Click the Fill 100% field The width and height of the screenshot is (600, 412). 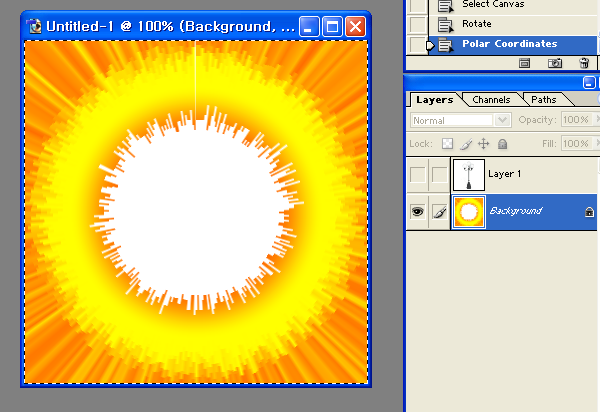[x=576, y=143]
